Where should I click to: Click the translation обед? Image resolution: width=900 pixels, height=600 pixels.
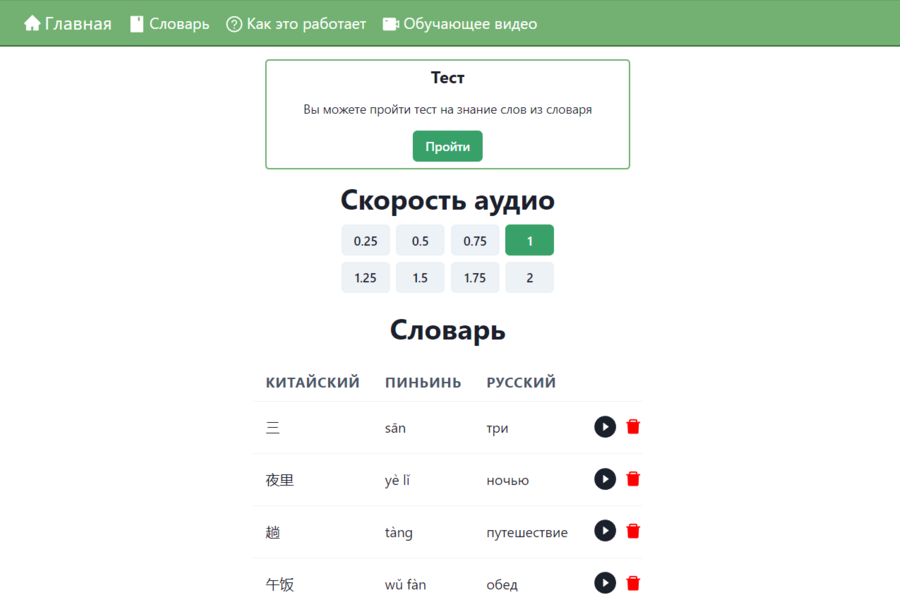tap(502, 584)
